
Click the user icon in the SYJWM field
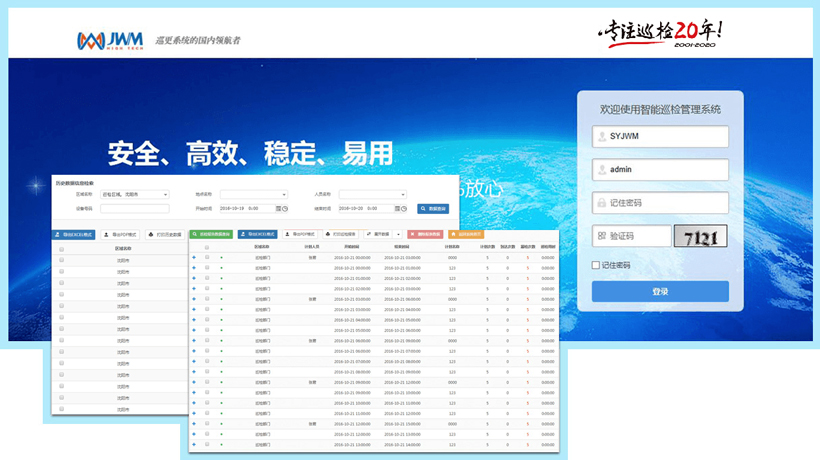pyautogui.click(x=601, y=137)
